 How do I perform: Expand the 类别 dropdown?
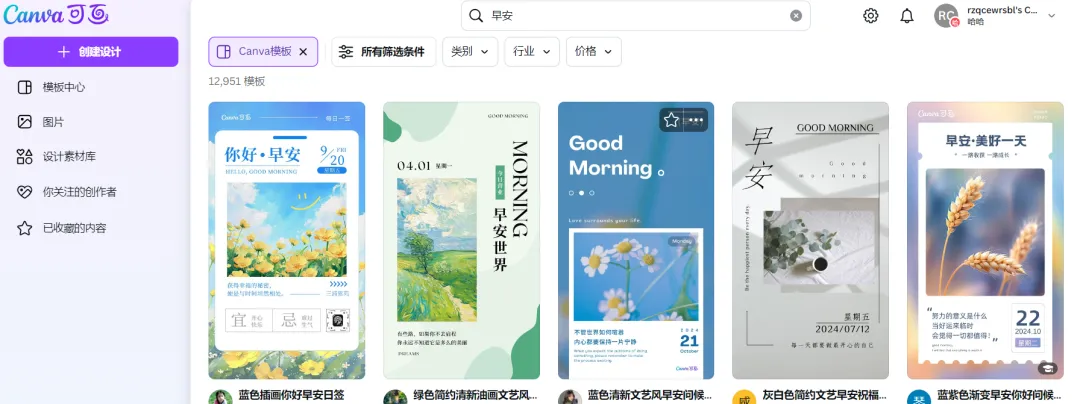click(470, 52)
